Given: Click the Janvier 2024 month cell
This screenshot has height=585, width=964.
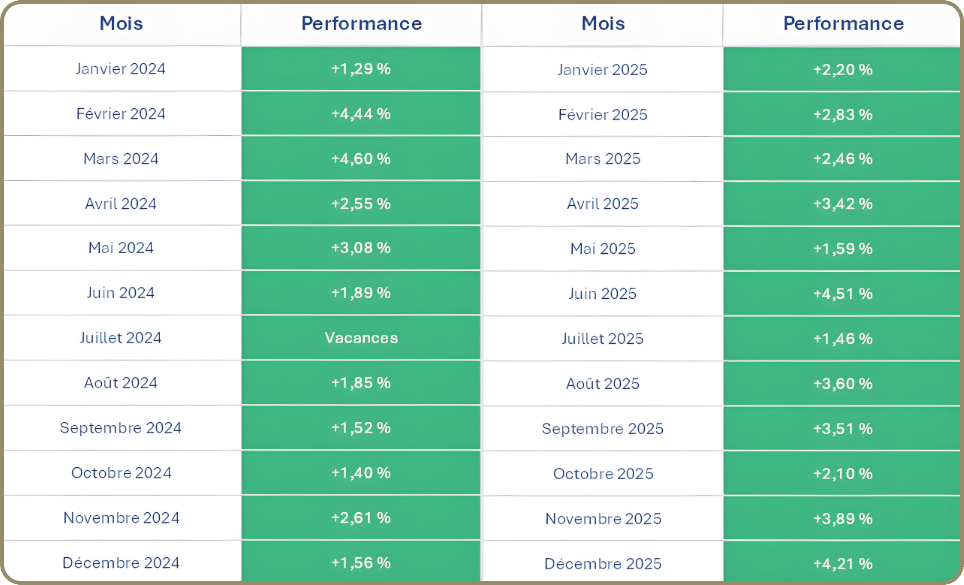Looking at the screenshot, I should click(x=121, y=69).
